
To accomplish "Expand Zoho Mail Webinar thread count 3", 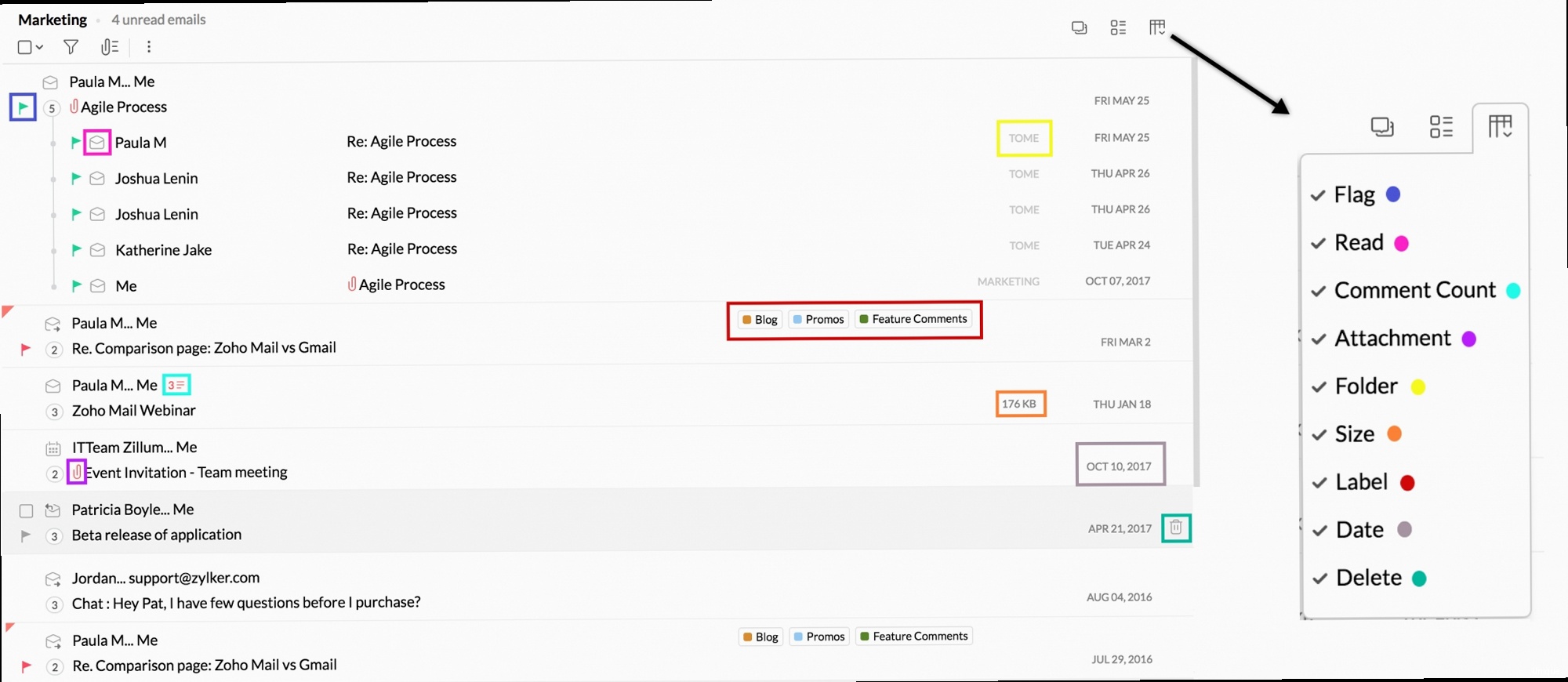I will (54, 412).
